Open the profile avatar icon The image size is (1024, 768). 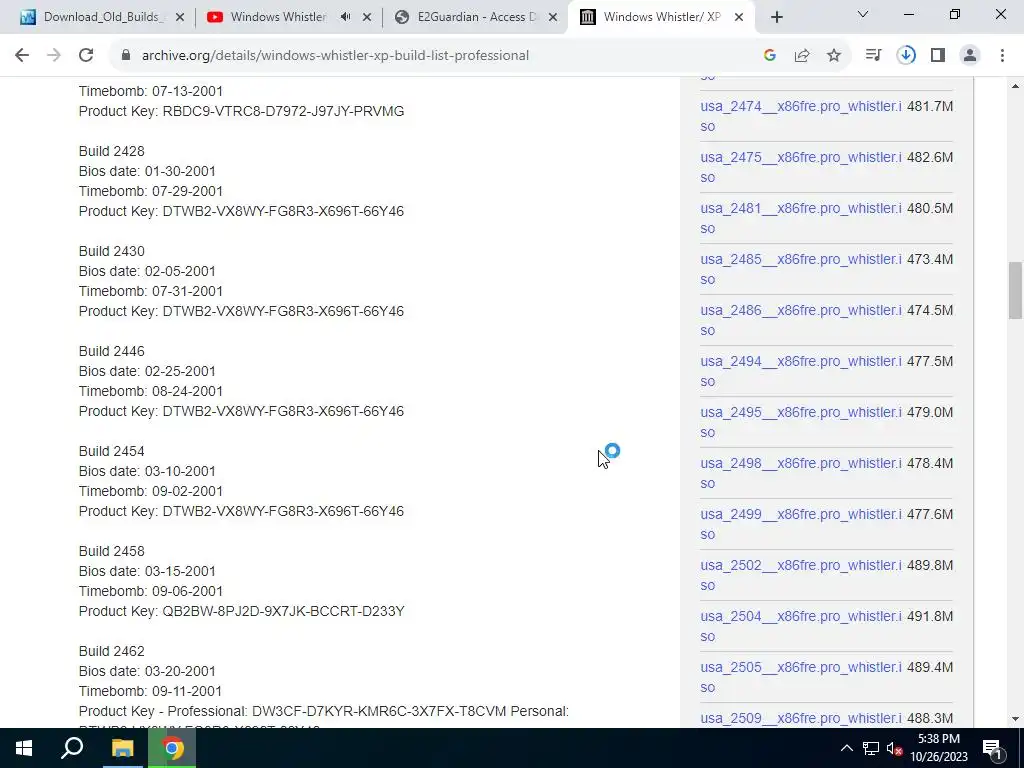click(x=970, y=56)
